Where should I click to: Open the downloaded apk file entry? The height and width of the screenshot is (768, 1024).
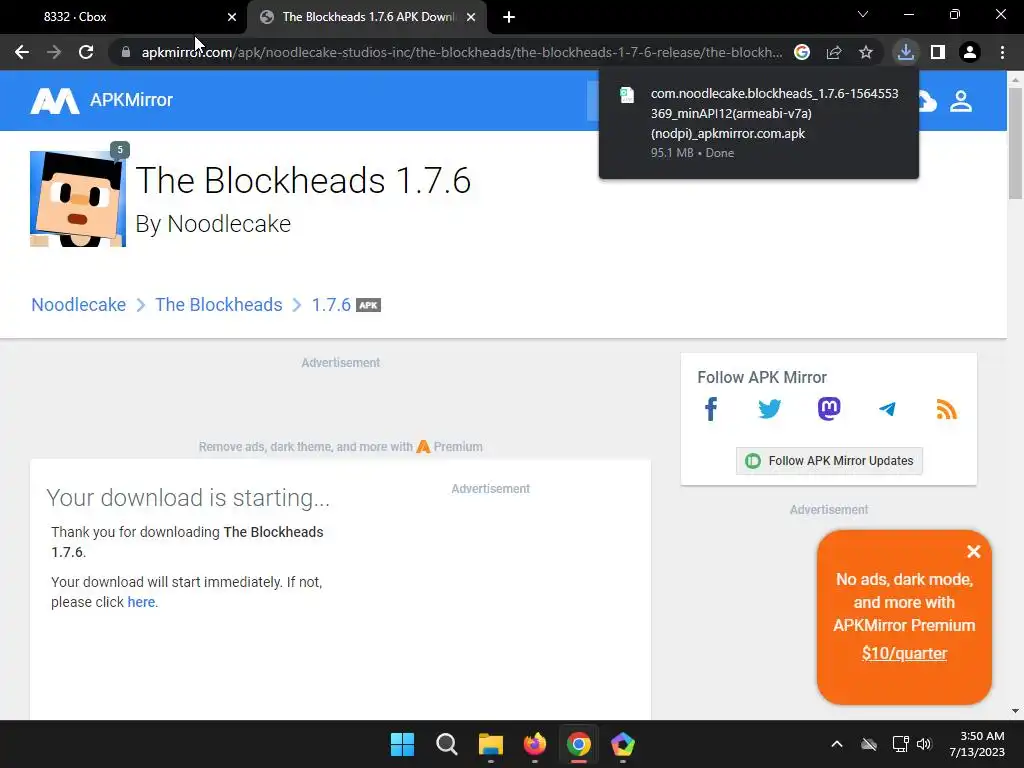(x=759, y=123)
